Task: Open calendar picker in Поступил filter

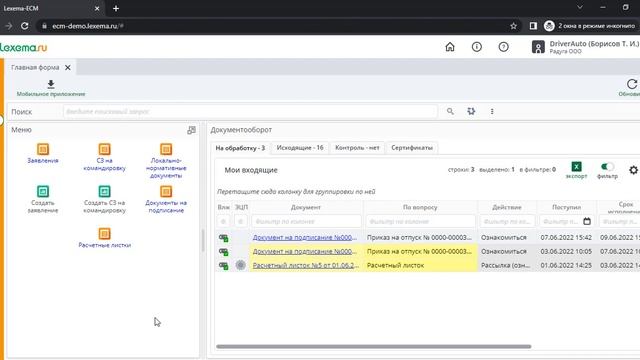Action: [x=587, y=221]
